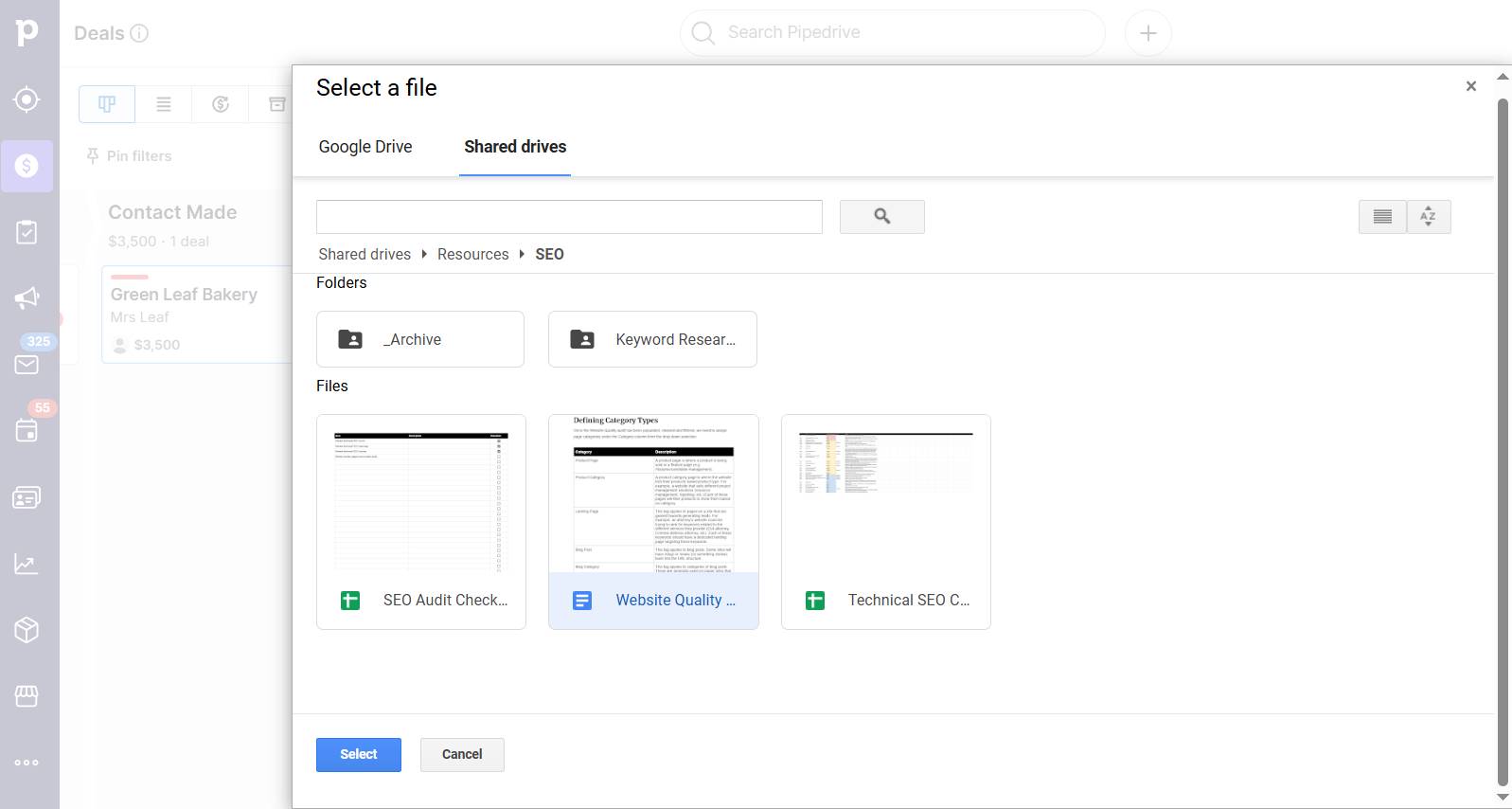Open the Insights chart icon in sidebar
This screenshot has width=1512, height=809.
(27, 564)
